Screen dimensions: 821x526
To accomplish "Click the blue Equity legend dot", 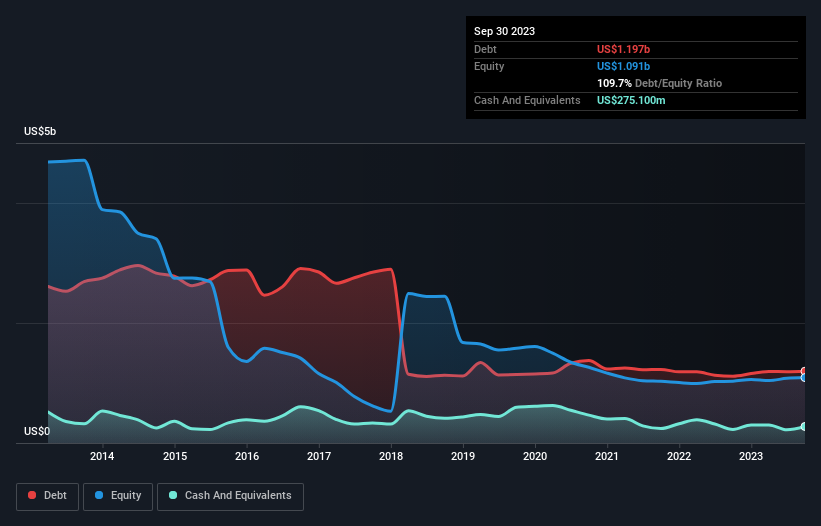I will click(x=99, y=495).
